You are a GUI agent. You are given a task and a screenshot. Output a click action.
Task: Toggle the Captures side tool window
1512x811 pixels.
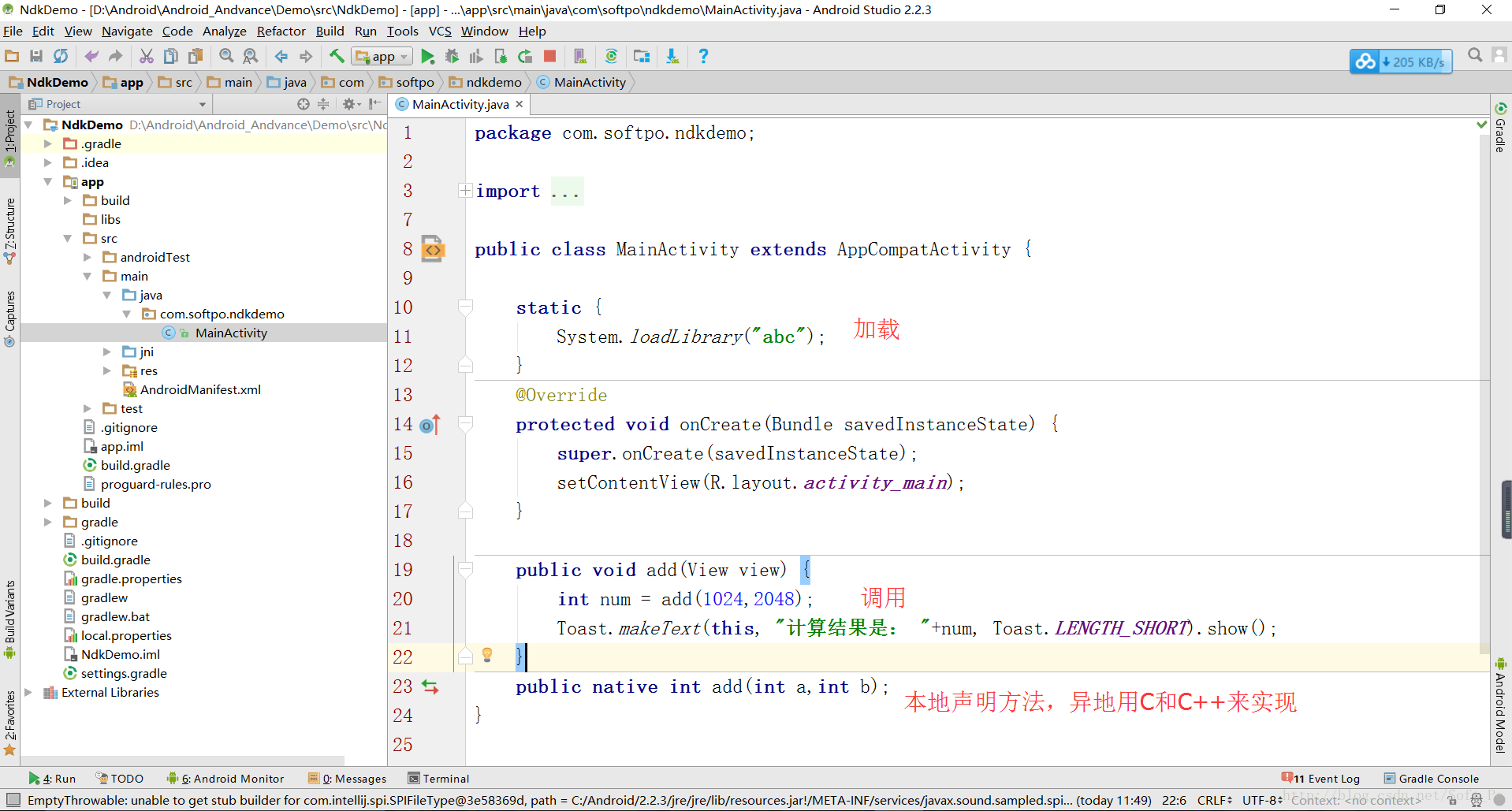tap(9, 318)
